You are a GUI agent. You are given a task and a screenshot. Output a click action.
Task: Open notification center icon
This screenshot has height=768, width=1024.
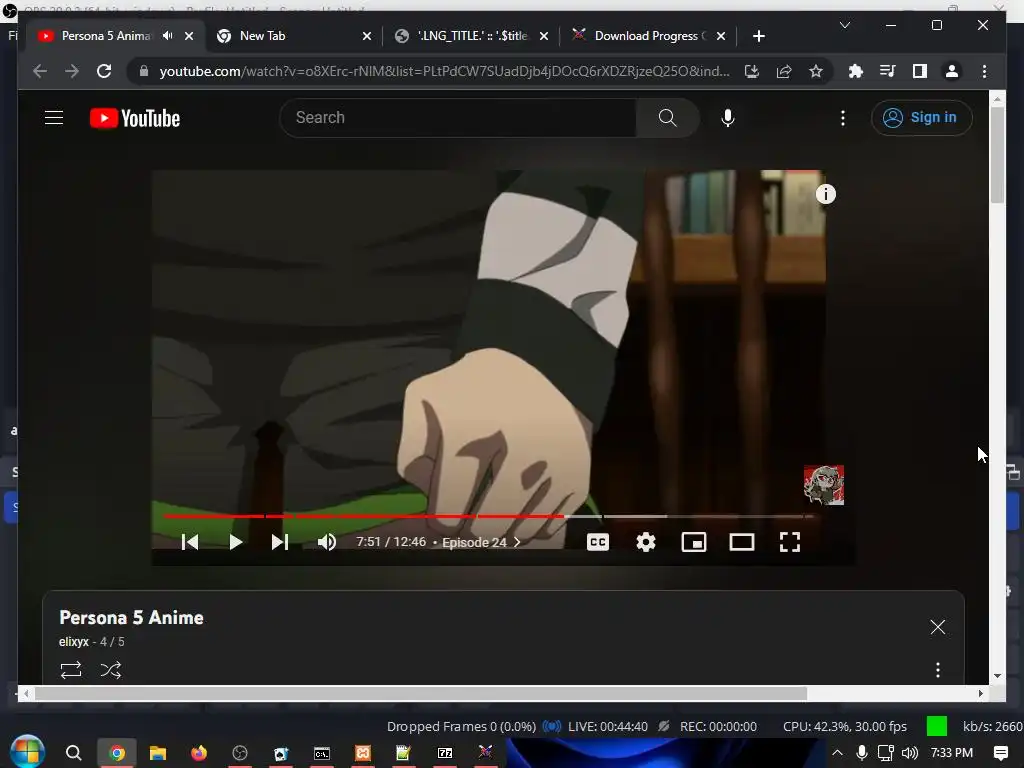pos(1000,753)
